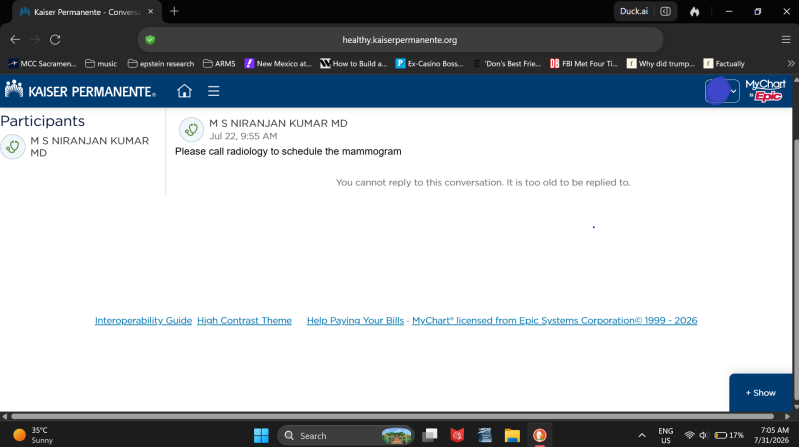
Task: Open the profile account dropdown
Action: pos(722,91)
